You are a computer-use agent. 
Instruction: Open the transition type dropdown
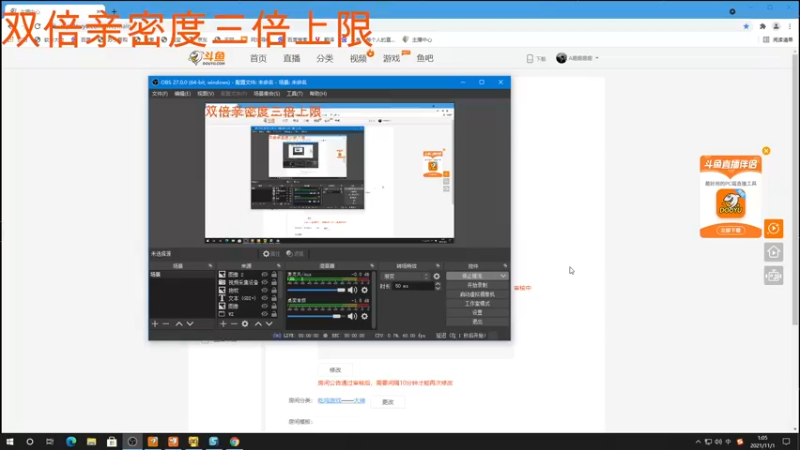click(x=406, y=277)
